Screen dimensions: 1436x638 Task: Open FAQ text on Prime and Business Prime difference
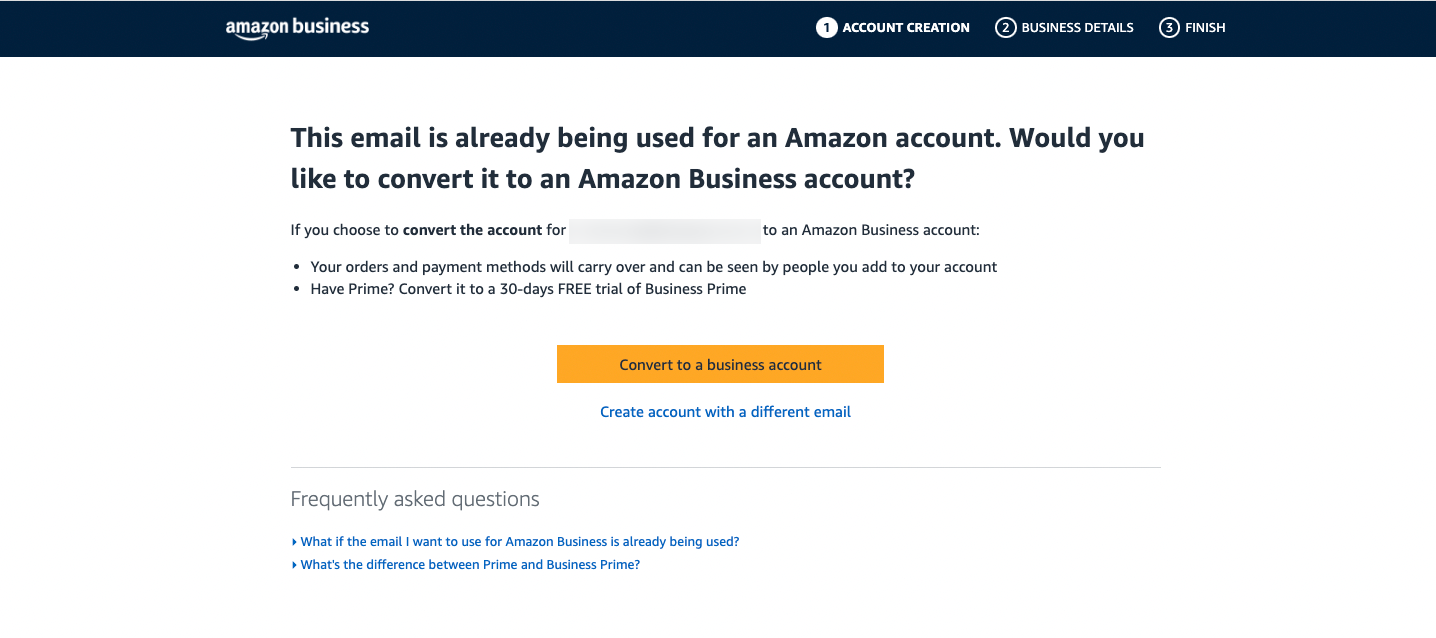(x=470, y=565)
